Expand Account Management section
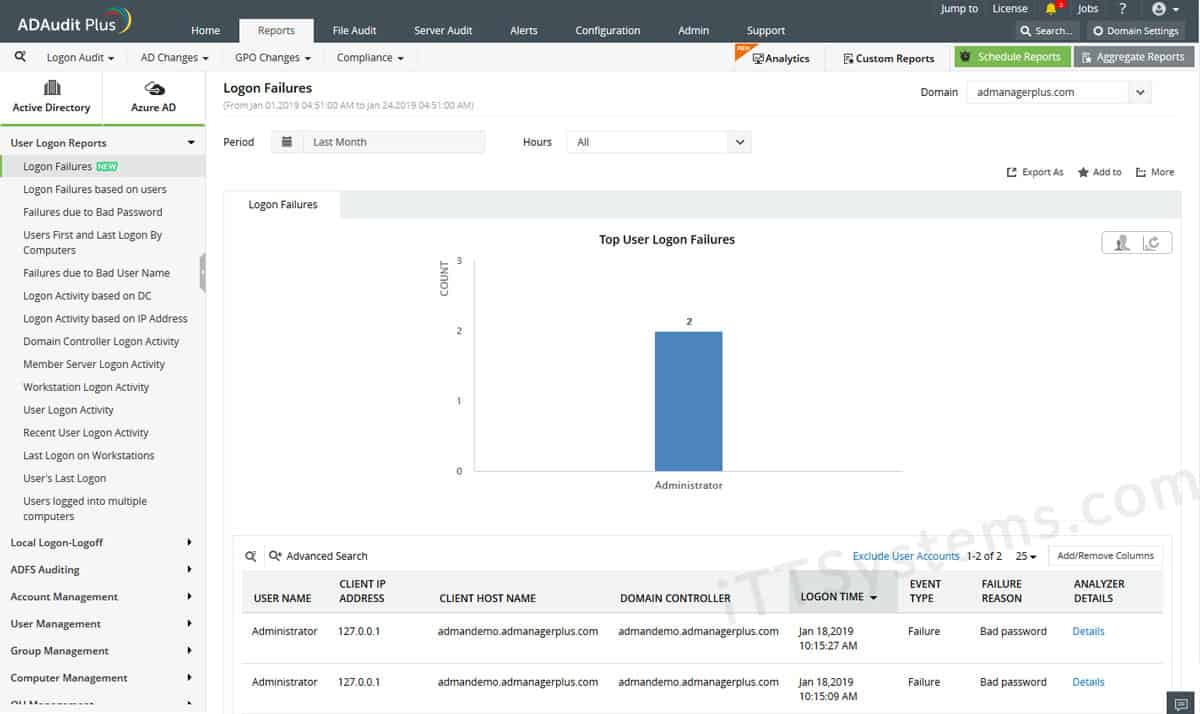Viewport: 1200px width, 714px height. point(102,597)
